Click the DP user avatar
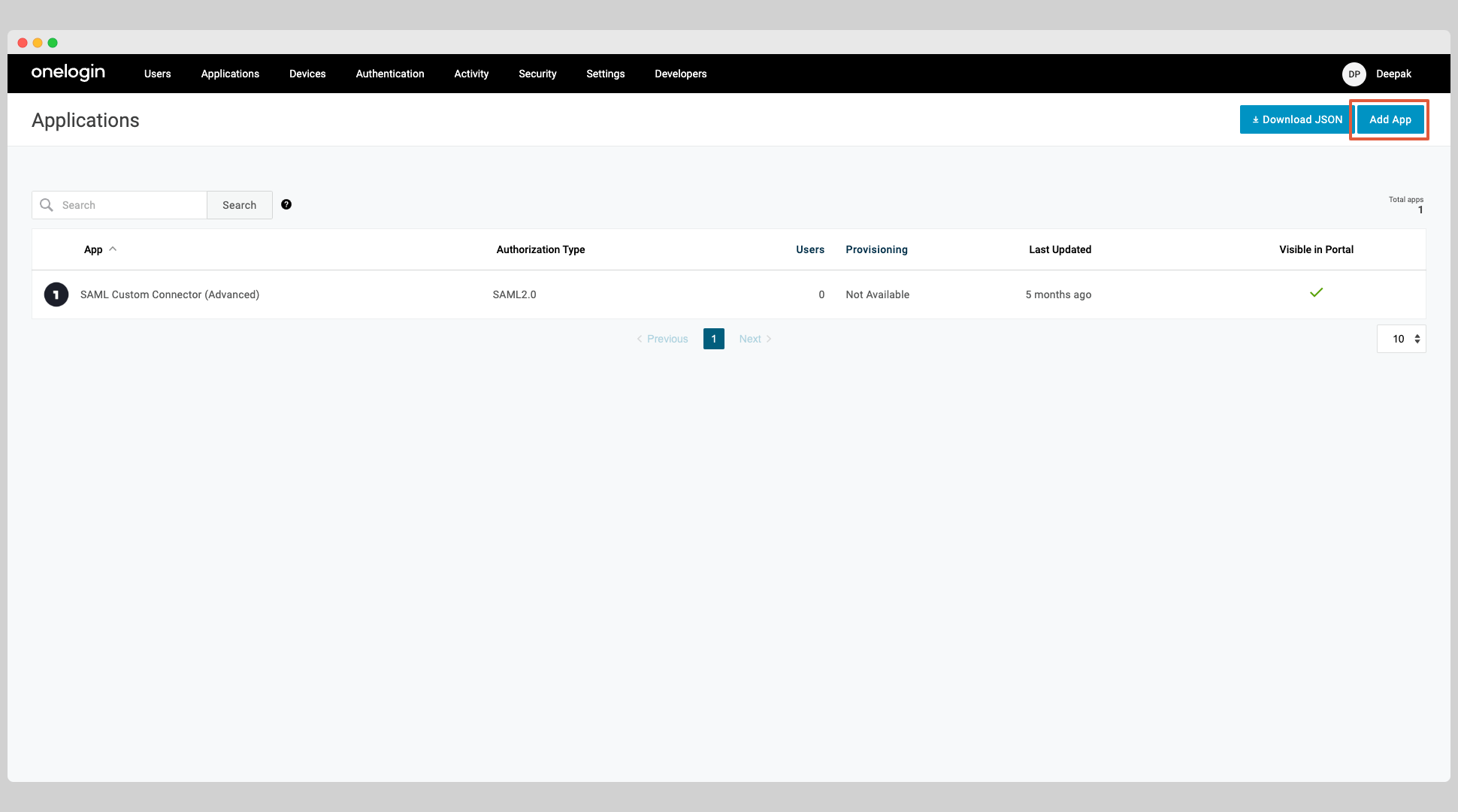Image resolution: width=1458 pixels, height=812 pixels. [1354, 74]
